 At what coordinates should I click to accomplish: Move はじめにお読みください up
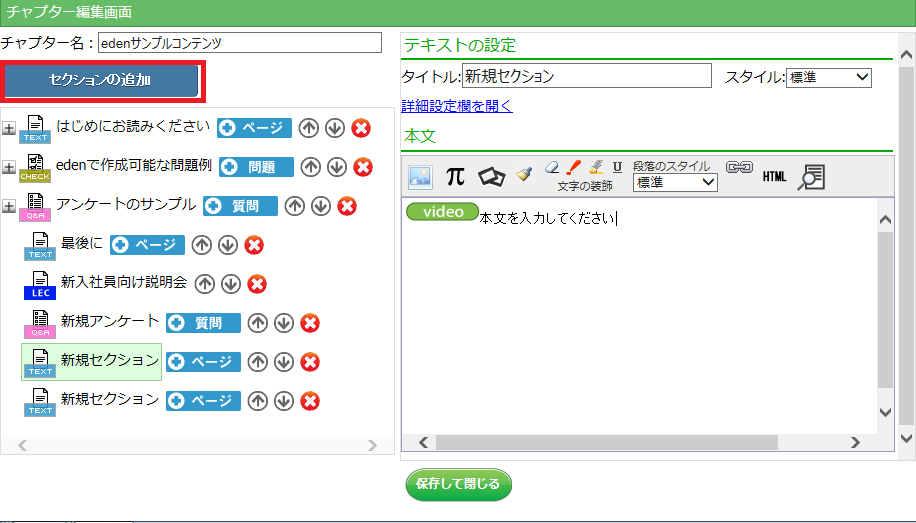(308, 128)
